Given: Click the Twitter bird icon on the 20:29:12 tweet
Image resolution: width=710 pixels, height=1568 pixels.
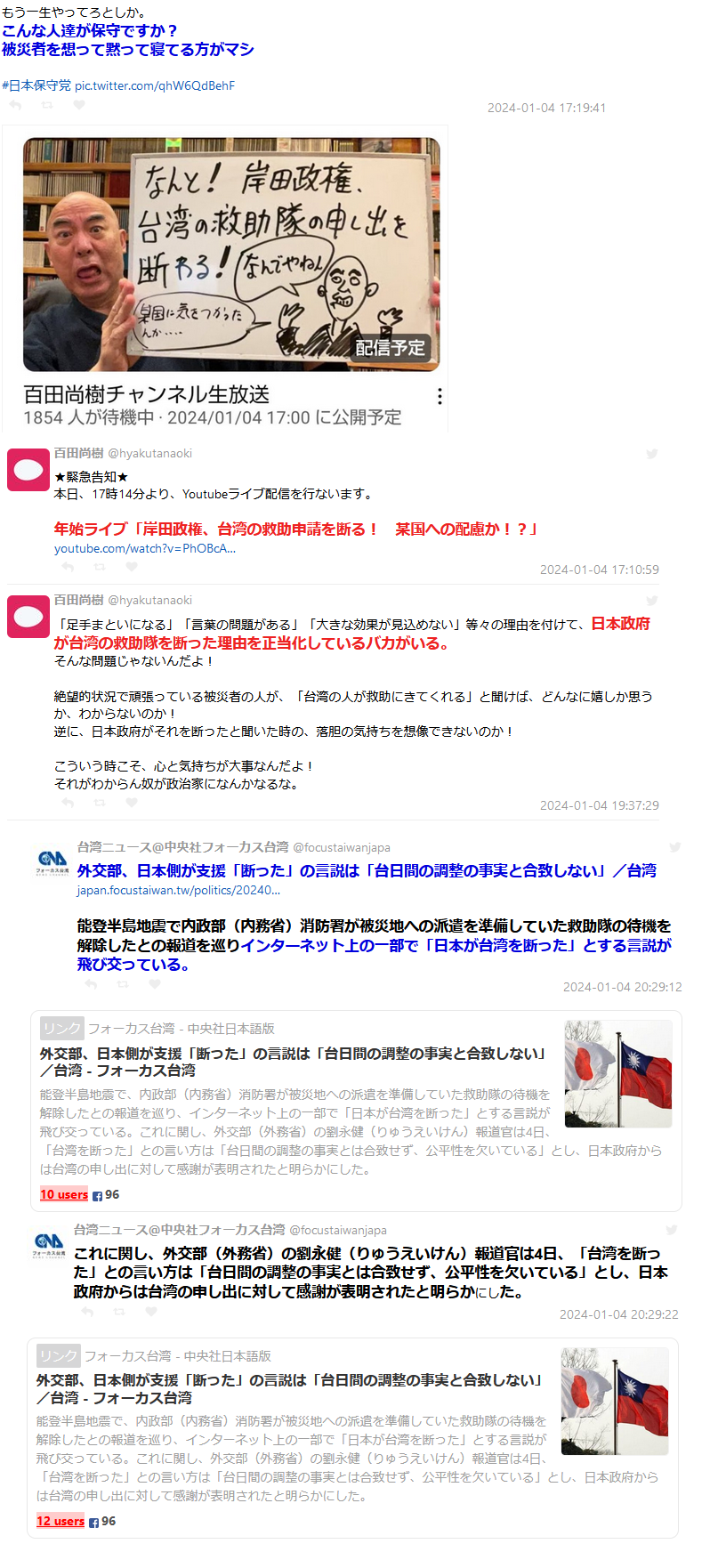Looking at the screenshot, I should 675,847.
